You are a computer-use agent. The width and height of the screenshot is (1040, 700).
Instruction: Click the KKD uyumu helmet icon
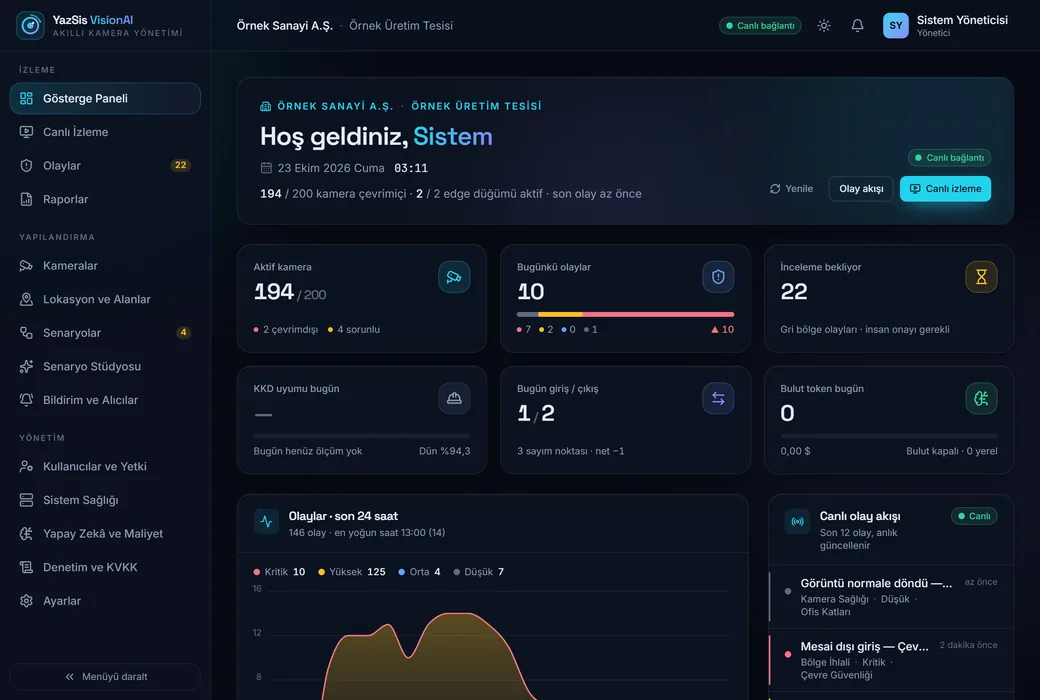point(454,398)
